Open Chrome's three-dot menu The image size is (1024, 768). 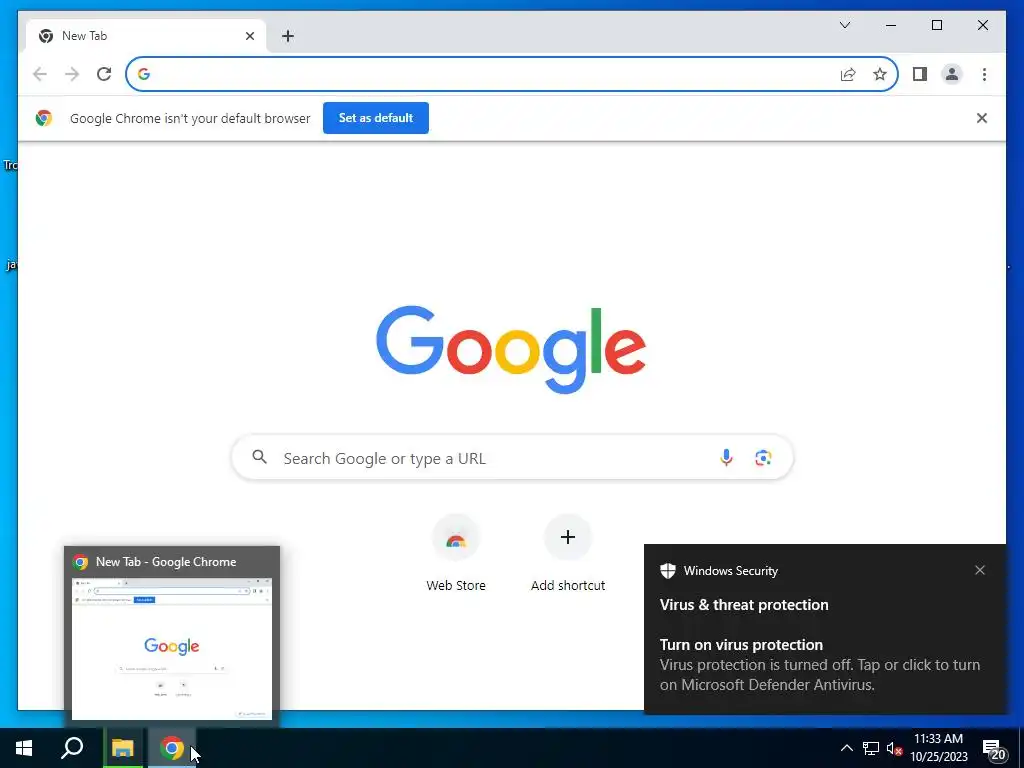[x=984, y=74]
